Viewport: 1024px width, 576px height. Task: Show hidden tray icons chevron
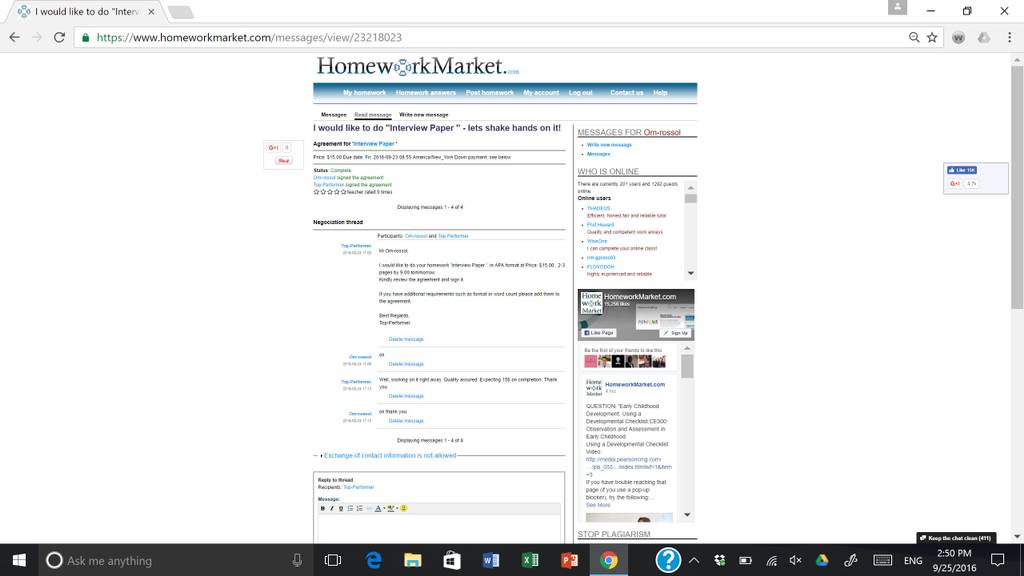[x=694, y=560]
